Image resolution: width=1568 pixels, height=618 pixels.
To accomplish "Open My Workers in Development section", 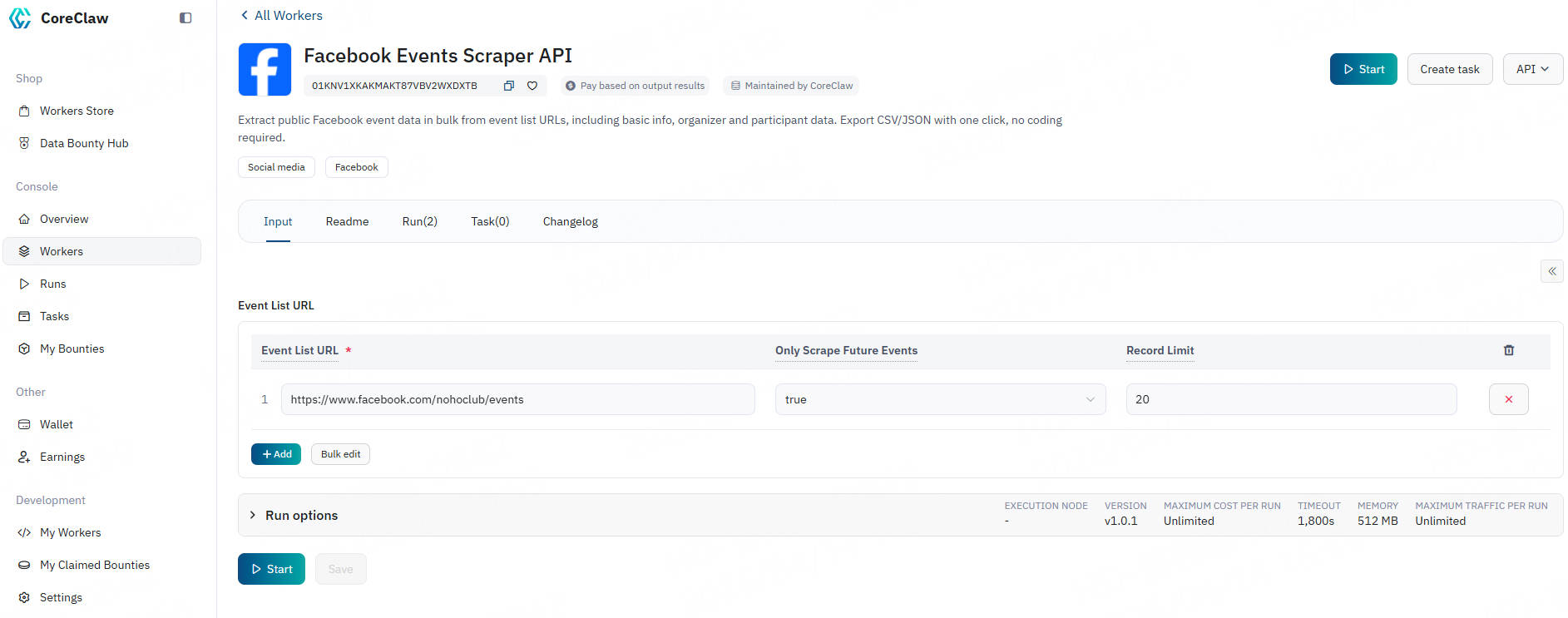I will tap(71, 532).
